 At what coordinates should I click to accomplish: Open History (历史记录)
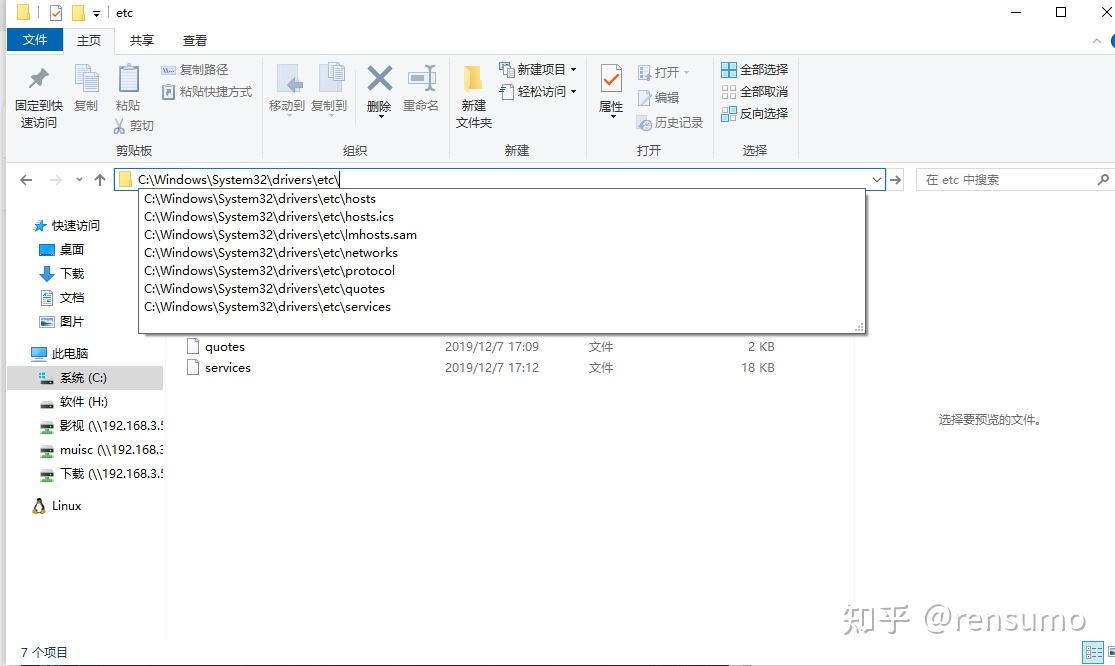[670, 122]
